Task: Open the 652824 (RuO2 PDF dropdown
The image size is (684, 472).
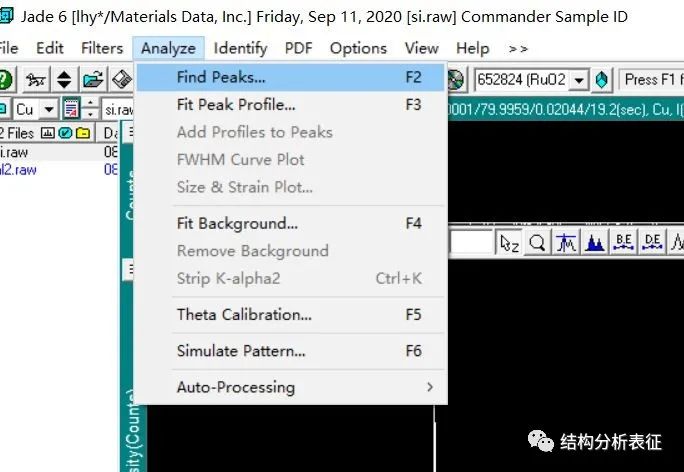Action: coord(579,80)
